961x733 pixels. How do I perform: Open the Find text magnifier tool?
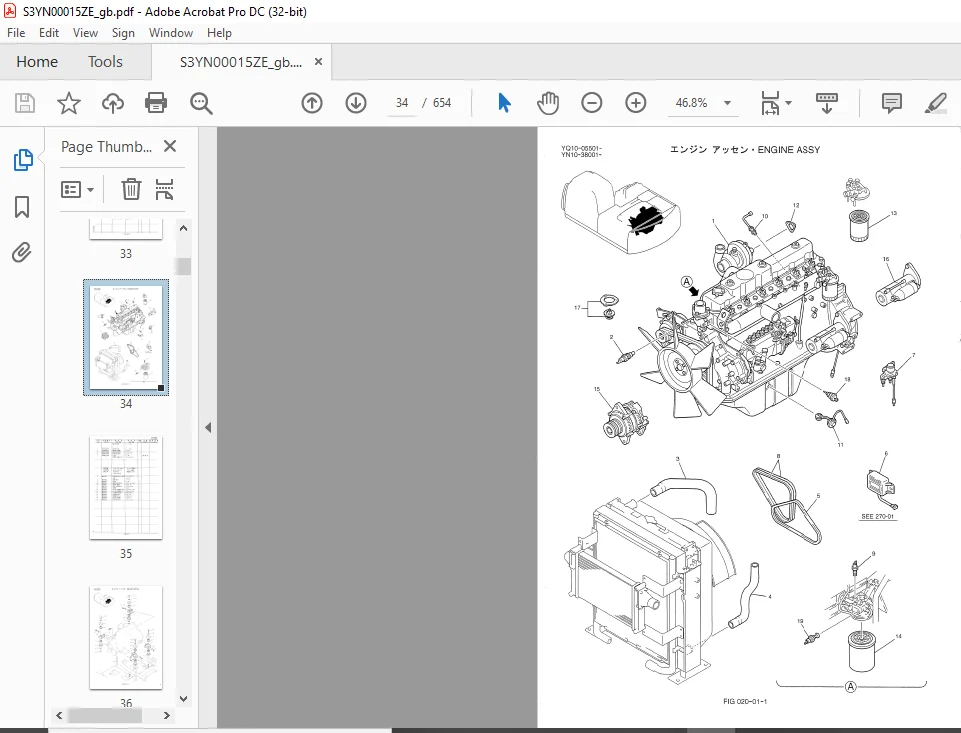pos(201,104)
